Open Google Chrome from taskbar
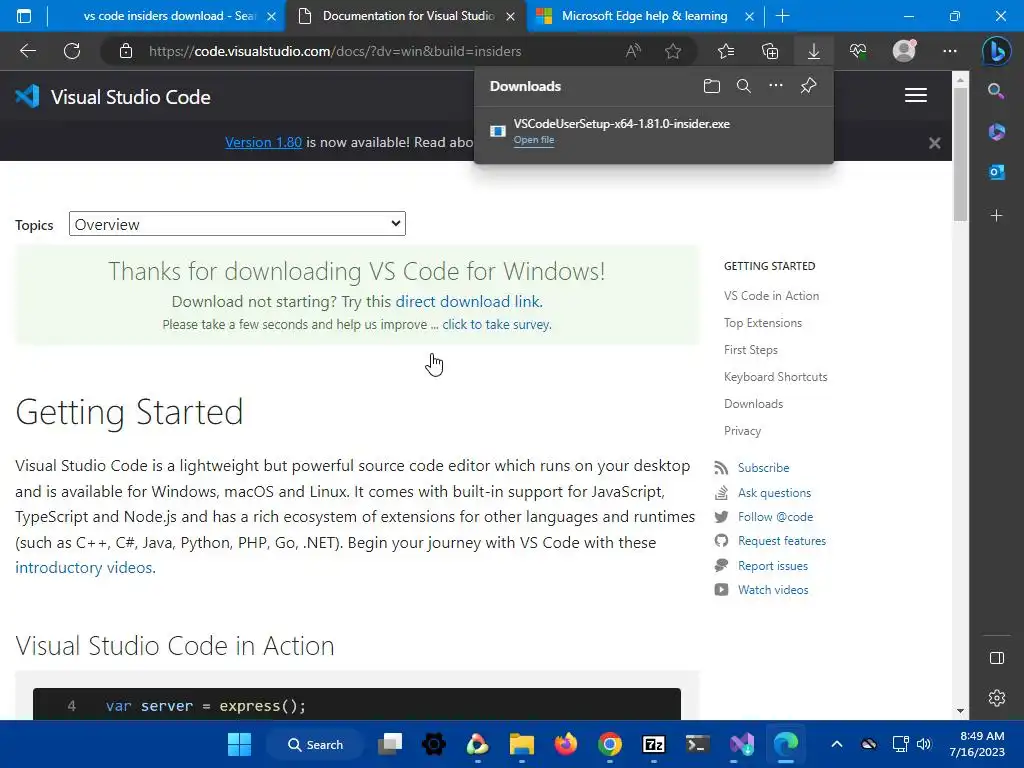1024x768 pixels. pos(609,744)
